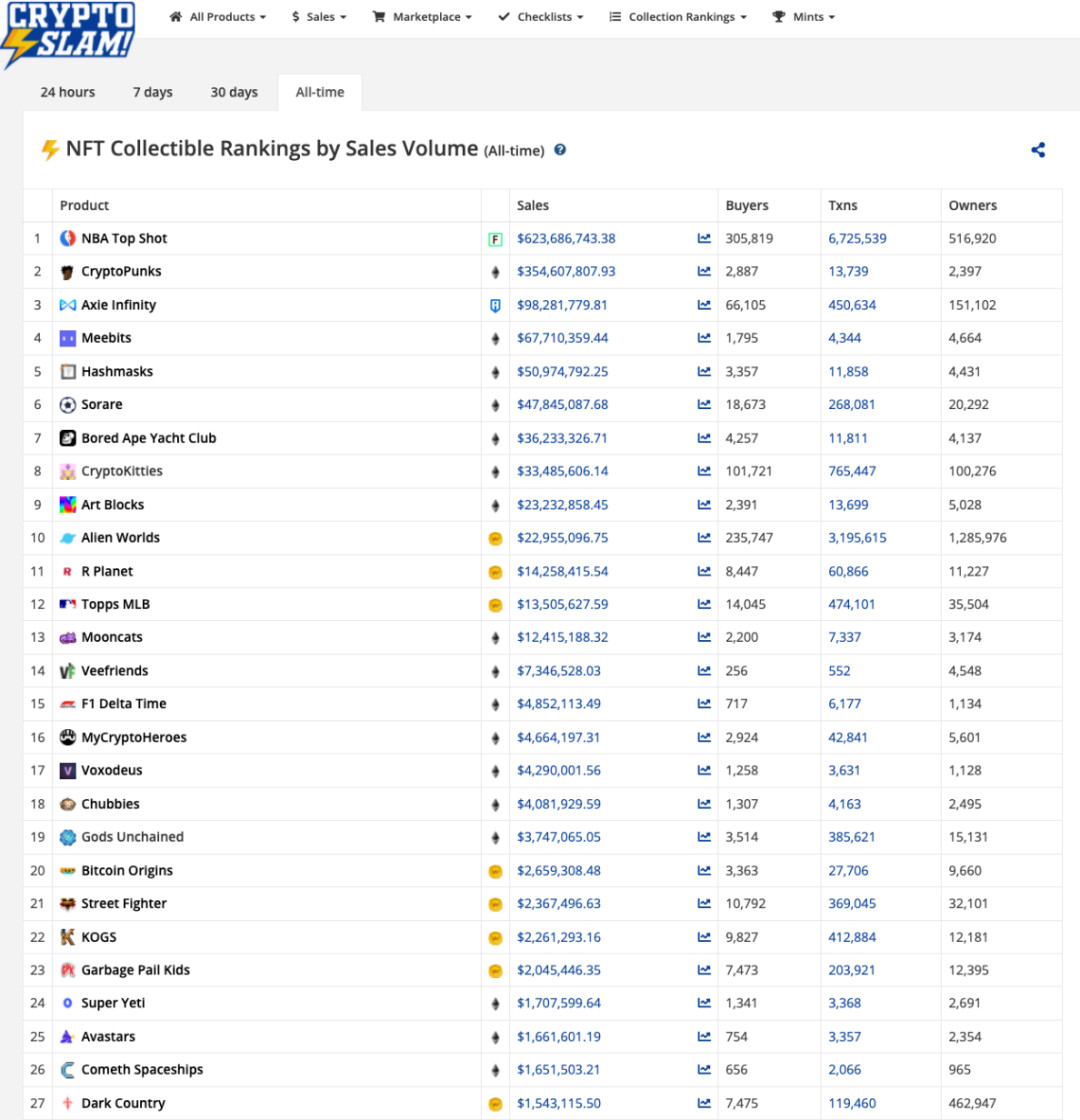Screen dimensions: 1080x1120
Task: Open sales chart icon for CryptoPunks row
Action: pyautogui.click(x=704, y=271)
